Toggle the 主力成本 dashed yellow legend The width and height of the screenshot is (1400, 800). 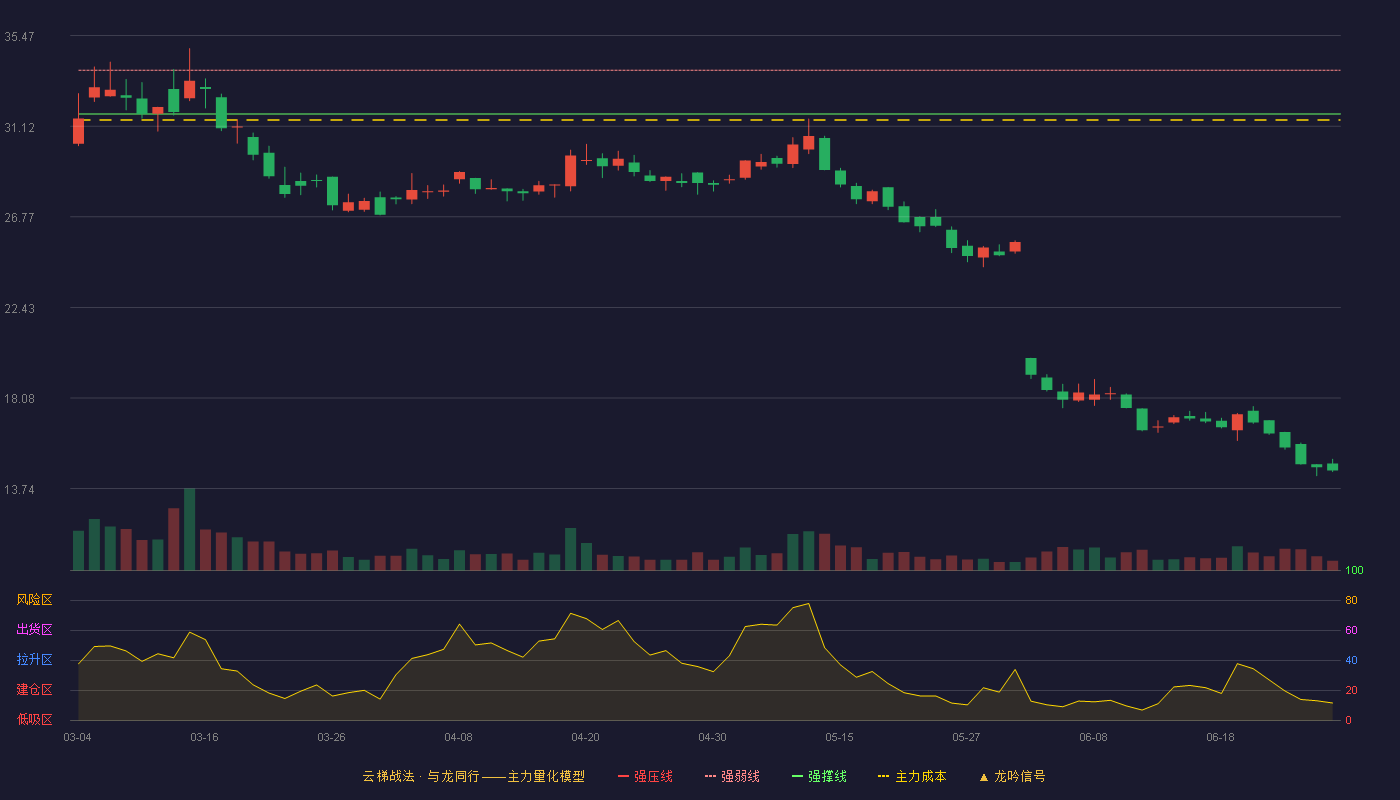coord(912,776)
